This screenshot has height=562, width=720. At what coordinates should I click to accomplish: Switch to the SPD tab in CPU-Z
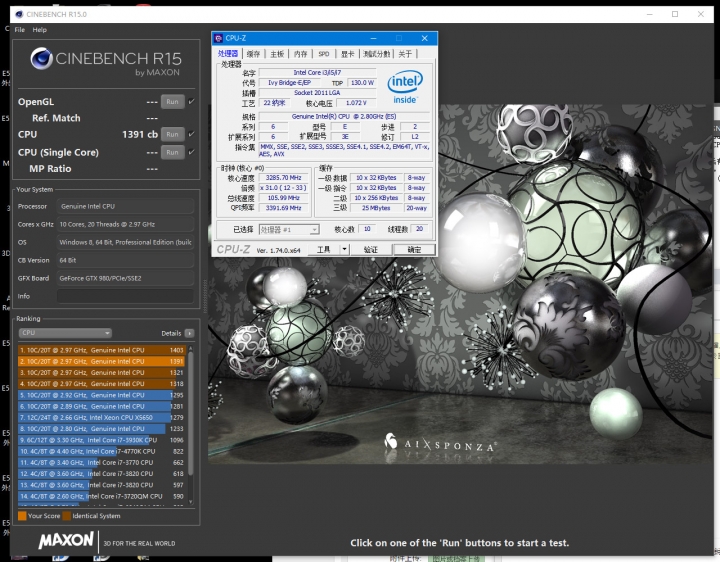(x=324, y=54)
